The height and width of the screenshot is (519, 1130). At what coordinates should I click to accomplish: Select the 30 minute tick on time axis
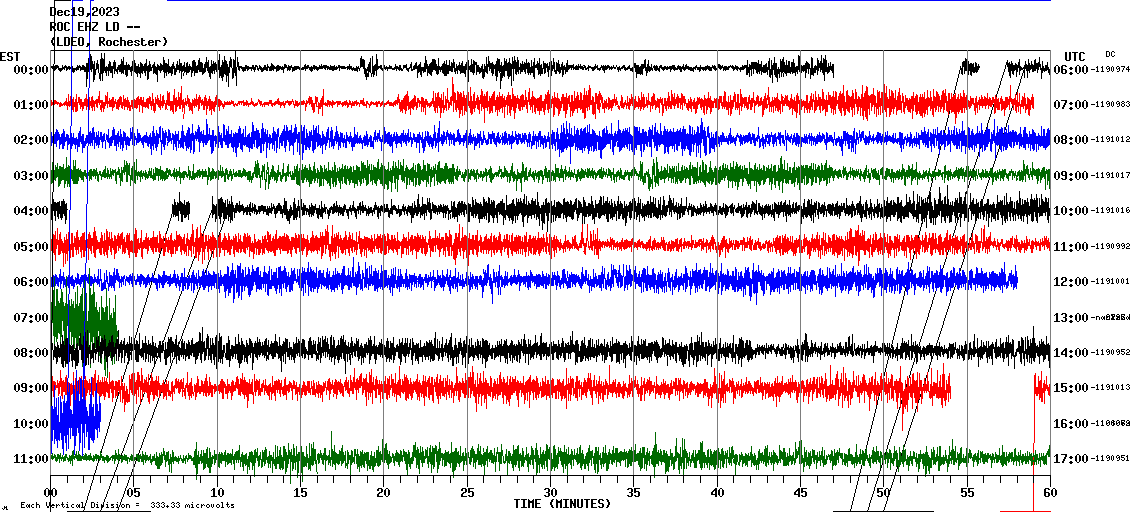coord(550,493)
